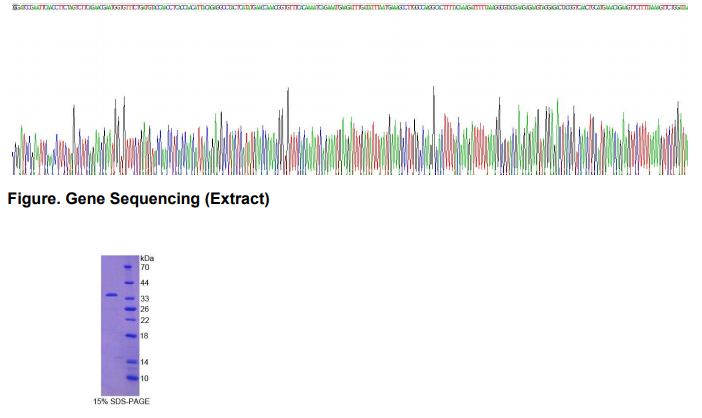Select the 44 kDa marker label
The width and height of the screenshot is (702, 418).
tap(145, 283)
